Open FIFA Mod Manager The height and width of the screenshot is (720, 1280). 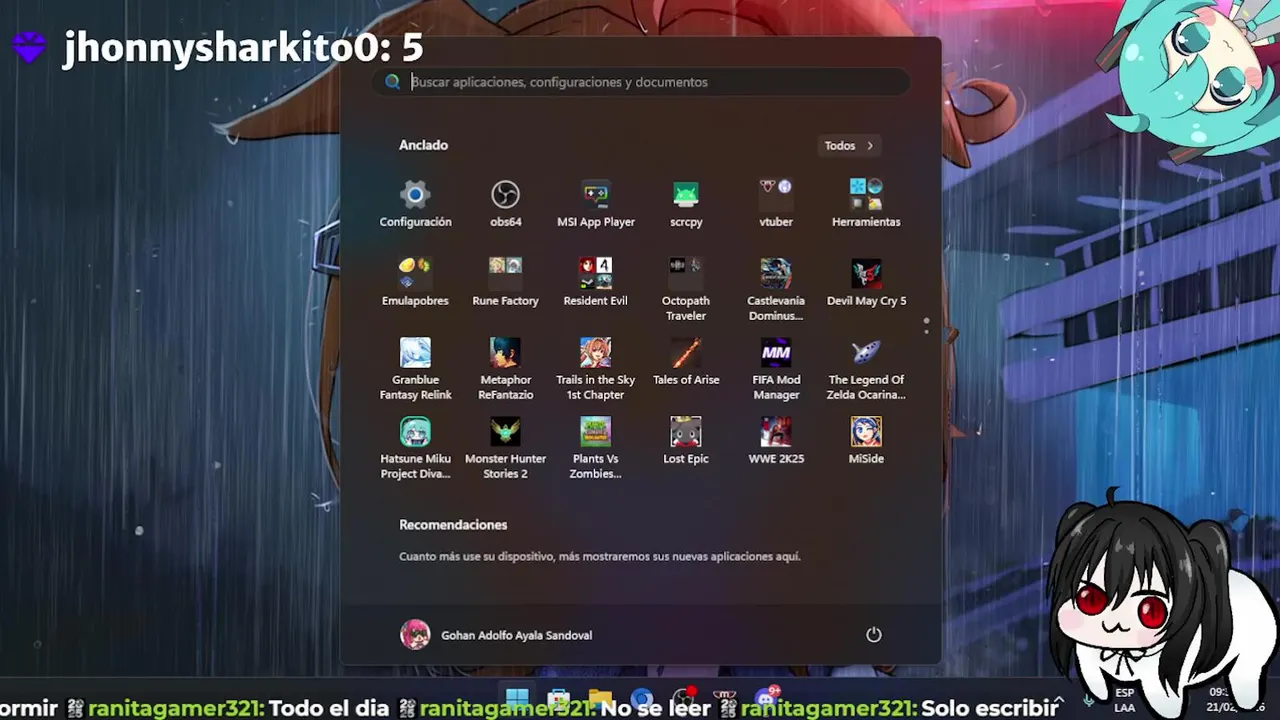coord(776,369)
